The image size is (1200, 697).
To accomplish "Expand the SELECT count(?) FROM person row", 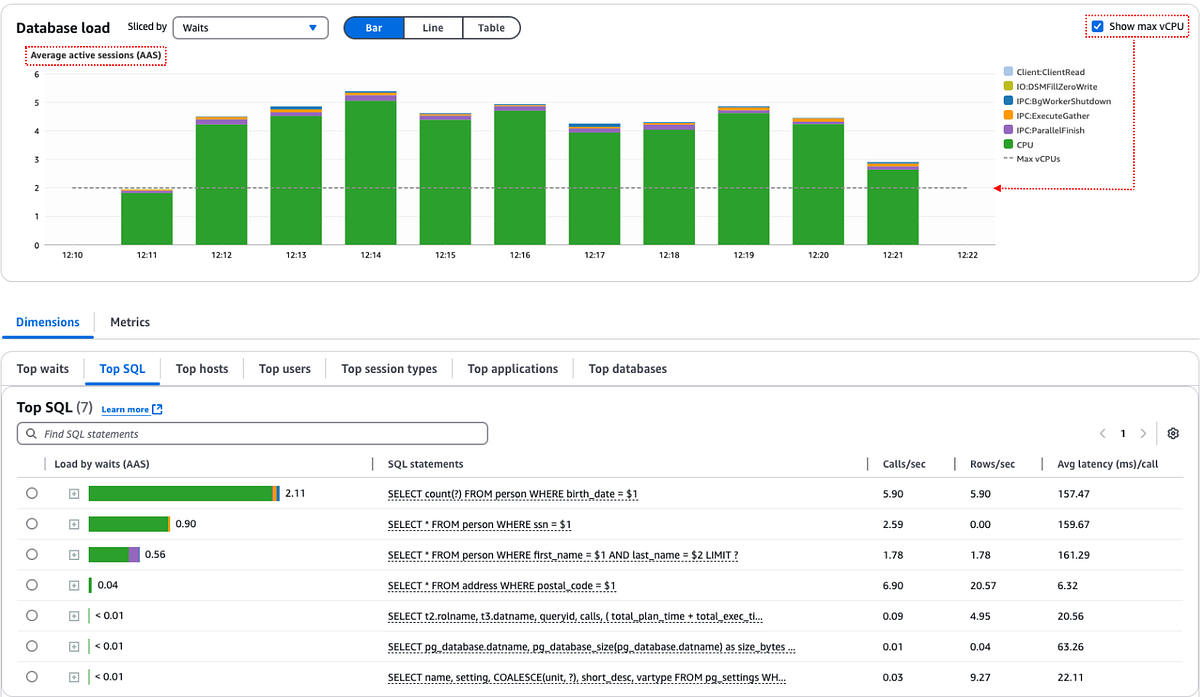I will click(73, 493).
